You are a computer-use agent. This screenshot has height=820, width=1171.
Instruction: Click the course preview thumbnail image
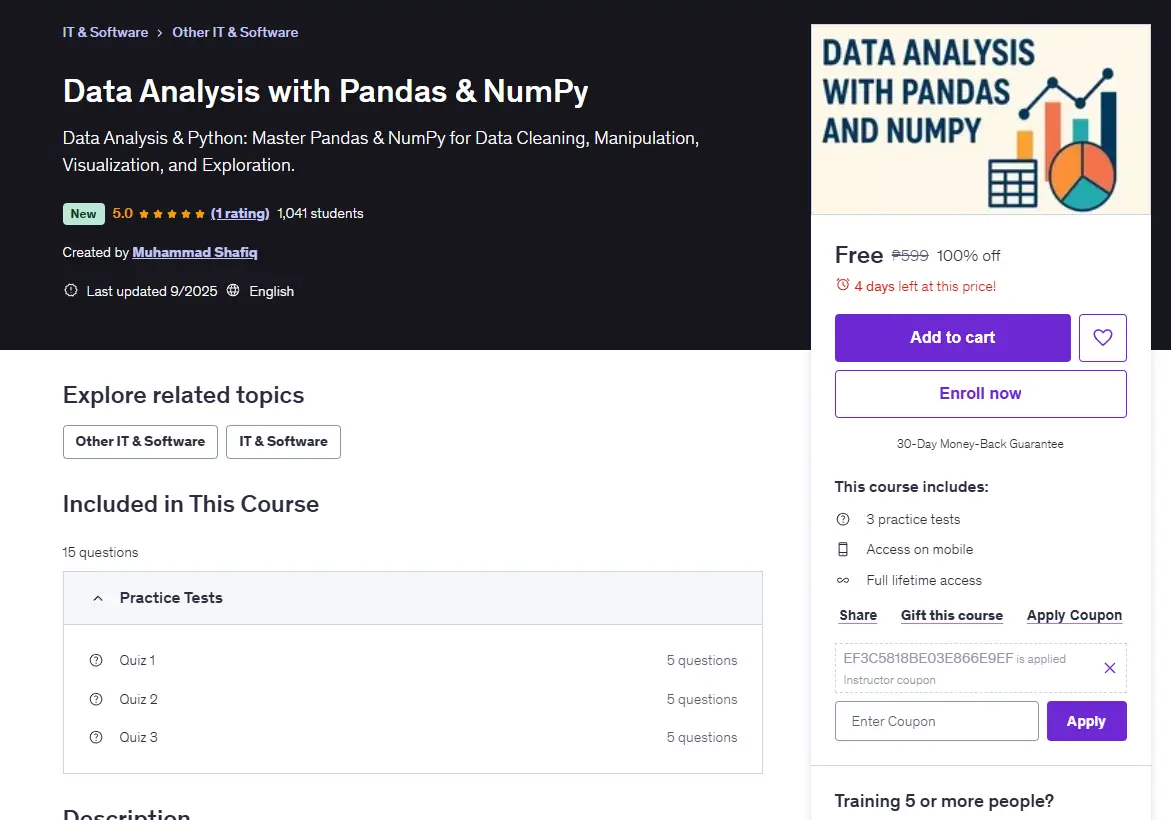(x=981, y=119)
